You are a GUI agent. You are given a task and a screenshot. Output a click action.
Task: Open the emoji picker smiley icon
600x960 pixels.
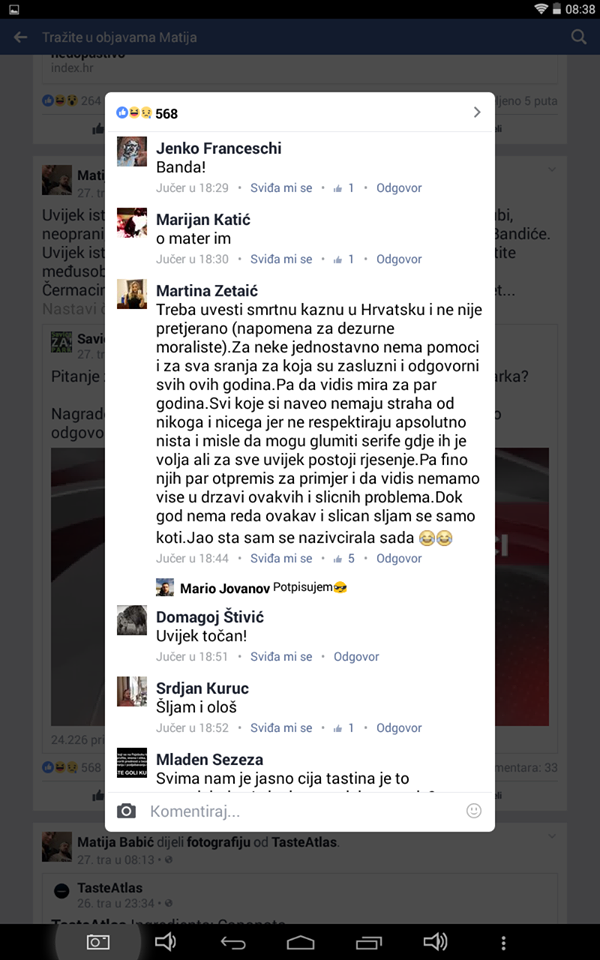pyautogui.click(x=474, y=811)
